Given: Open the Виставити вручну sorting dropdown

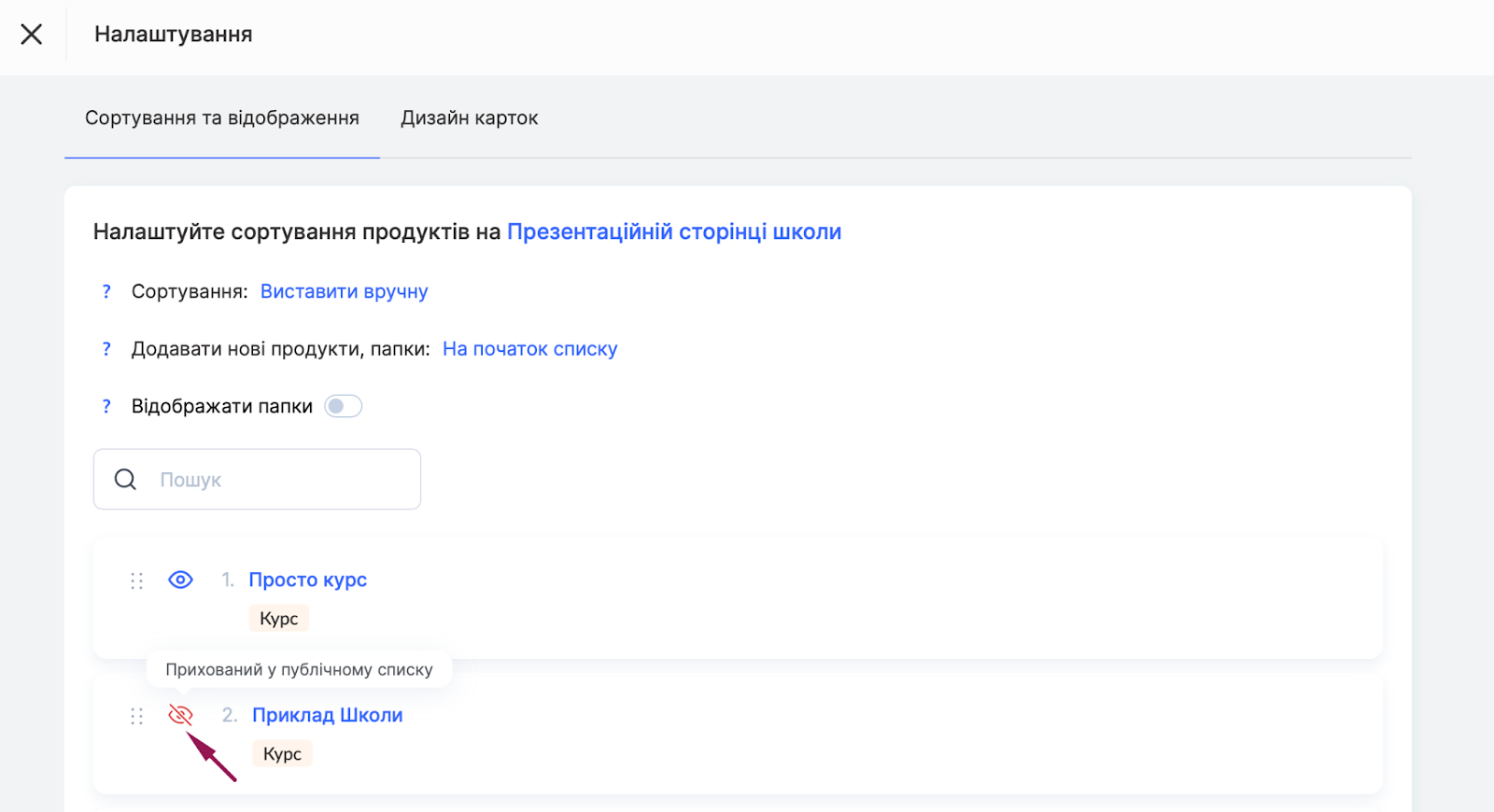Looking at the screenshot, I should pyautogui.click(x=344, y=291).
